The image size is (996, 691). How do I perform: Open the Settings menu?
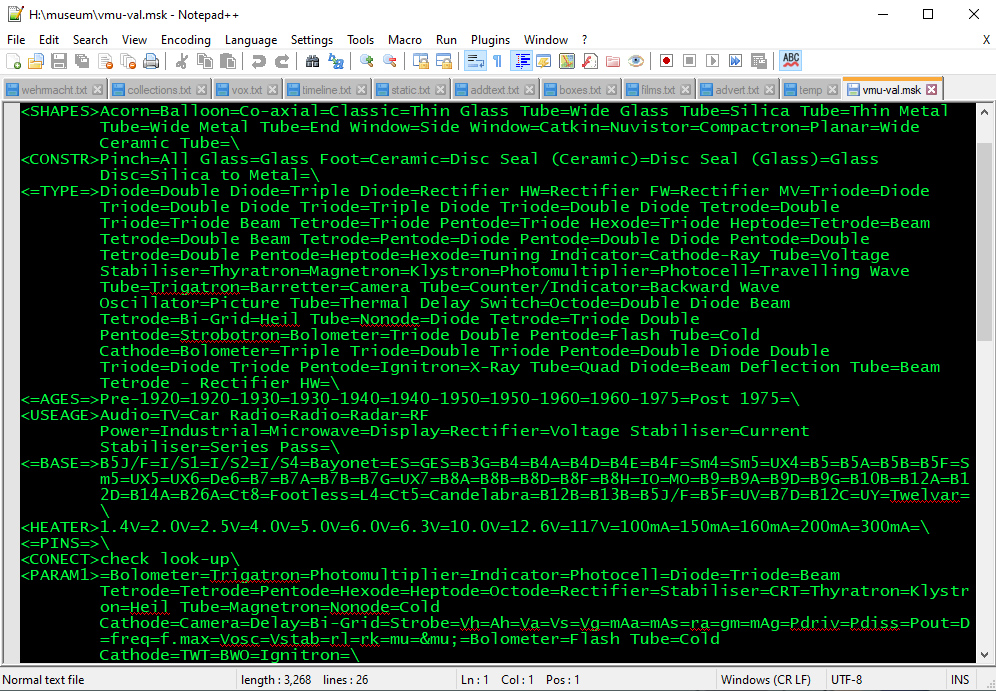[x=312, y=40]
